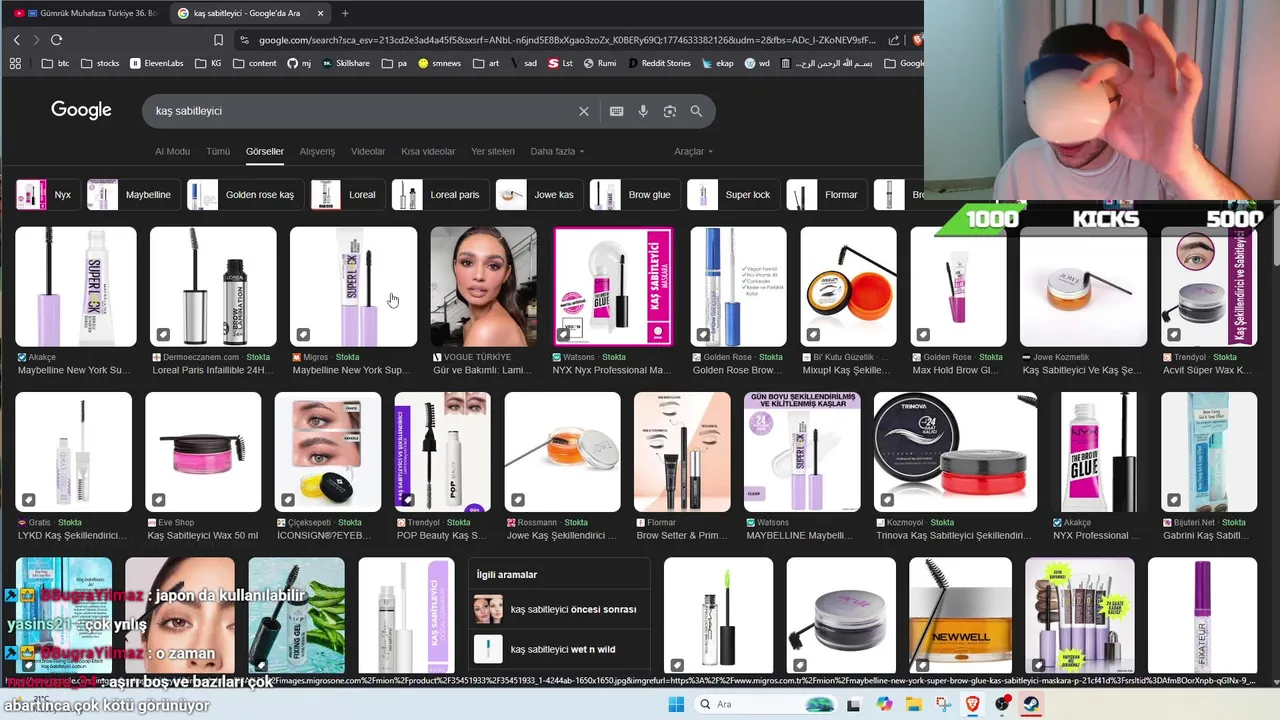Open Google on-screen keyboard icon
Viewport: 1280px width, 720px height.
coord(616,111)
